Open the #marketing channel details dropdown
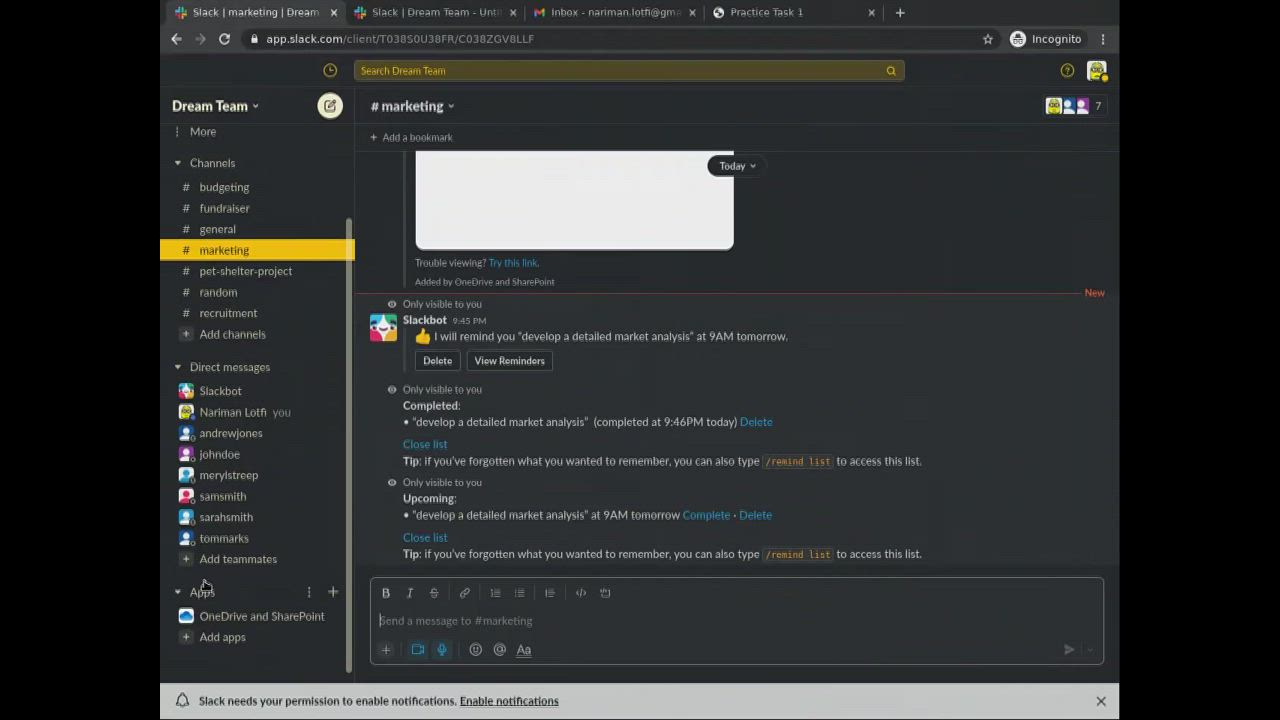The width and height of the screenshot is (1280, 720). [x=412, y=106]
